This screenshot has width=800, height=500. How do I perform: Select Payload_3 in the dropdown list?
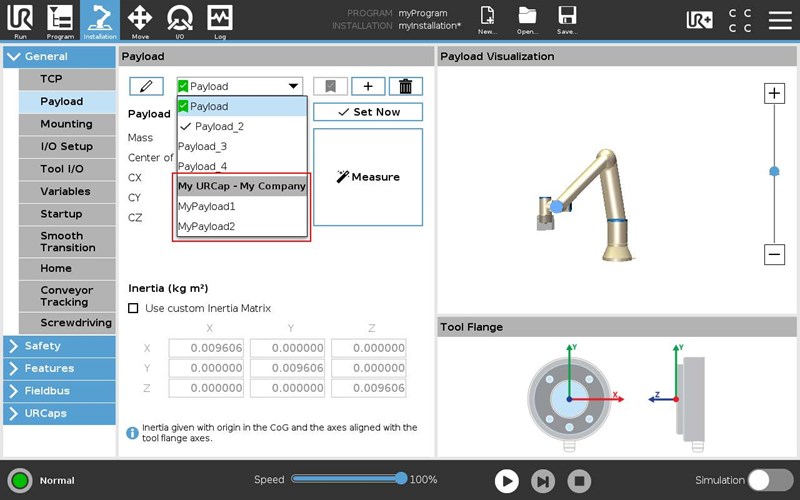(202, 146)
